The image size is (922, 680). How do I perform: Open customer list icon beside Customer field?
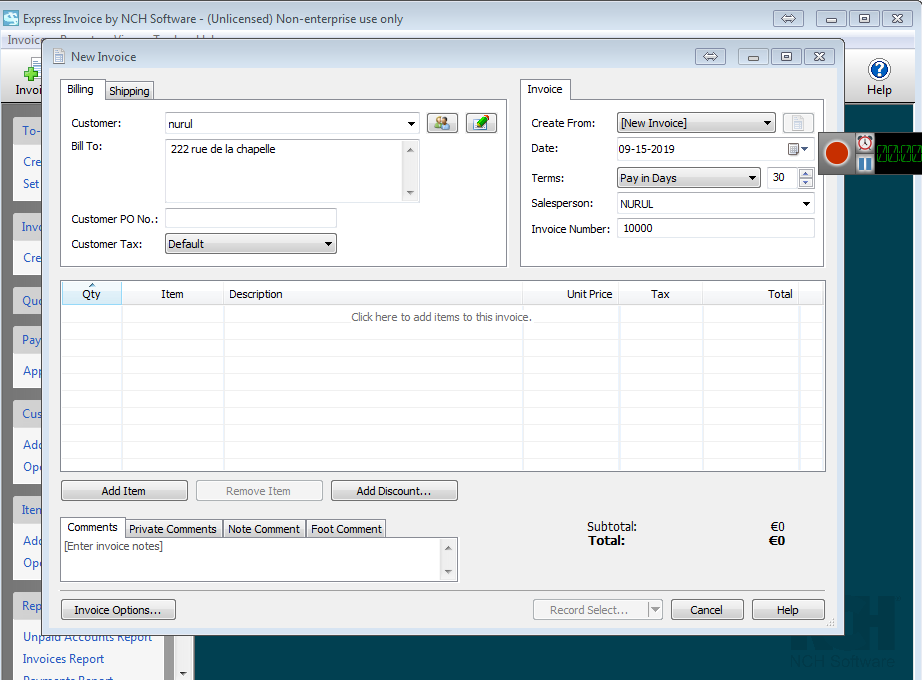tap(442, 123)
